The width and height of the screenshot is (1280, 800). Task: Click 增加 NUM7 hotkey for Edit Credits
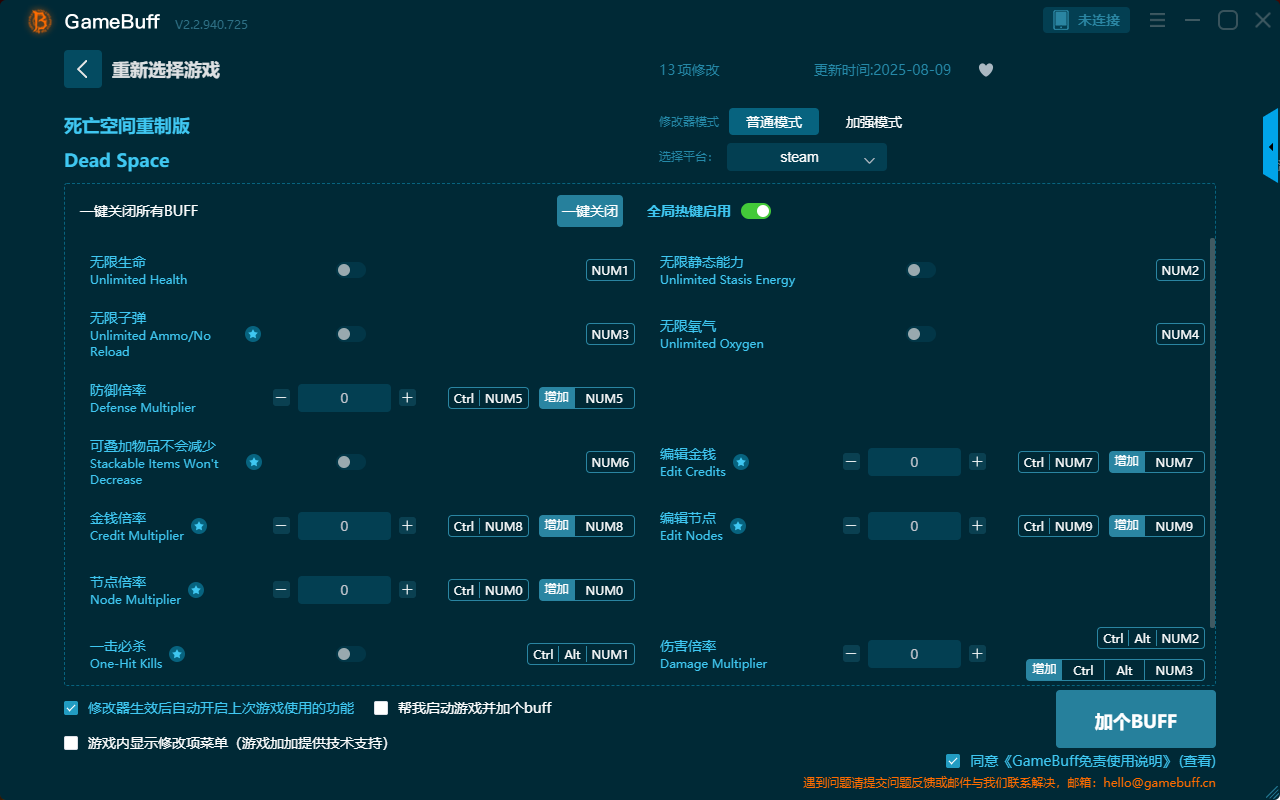[x=1157, y=462]
